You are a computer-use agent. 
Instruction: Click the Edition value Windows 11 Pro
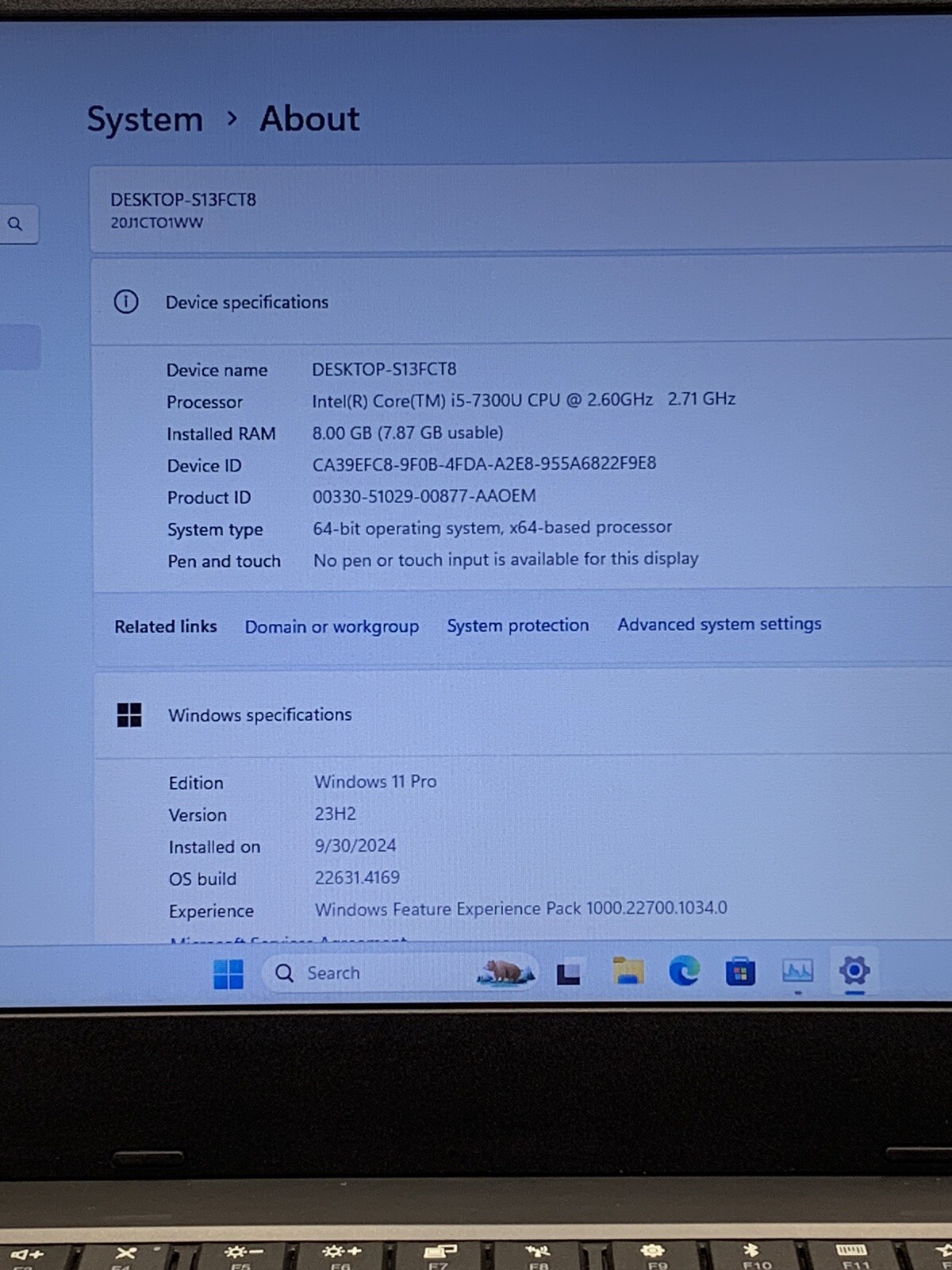[375, 782]
